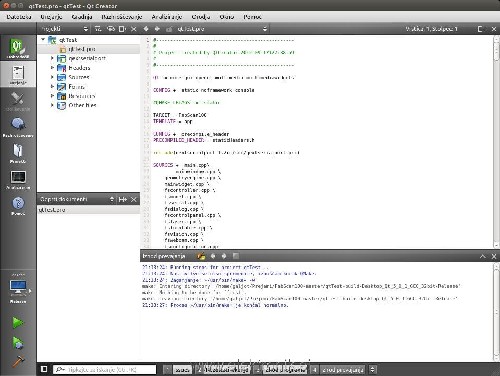Switch to the Analyze mode in sidebar
Image resolution: width=500 pixels, height=376 pixels.
click(18, 180)
